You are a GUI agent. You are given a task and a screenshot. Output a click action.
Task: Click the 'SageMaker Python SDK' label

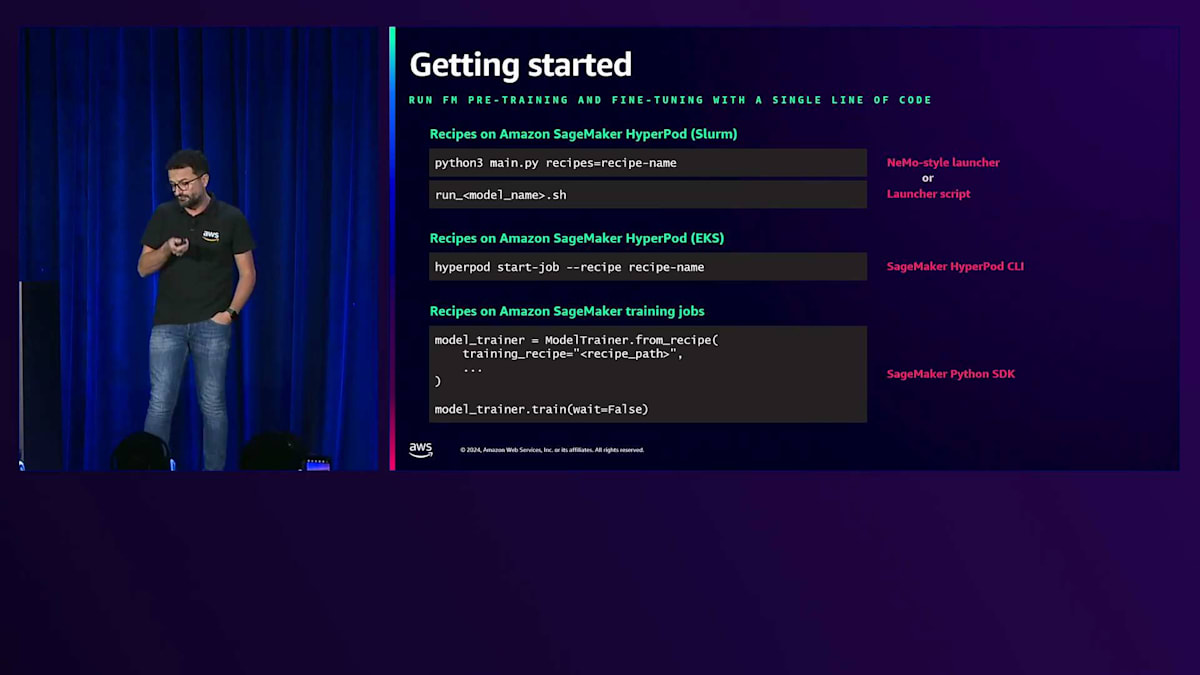[951, 374]
